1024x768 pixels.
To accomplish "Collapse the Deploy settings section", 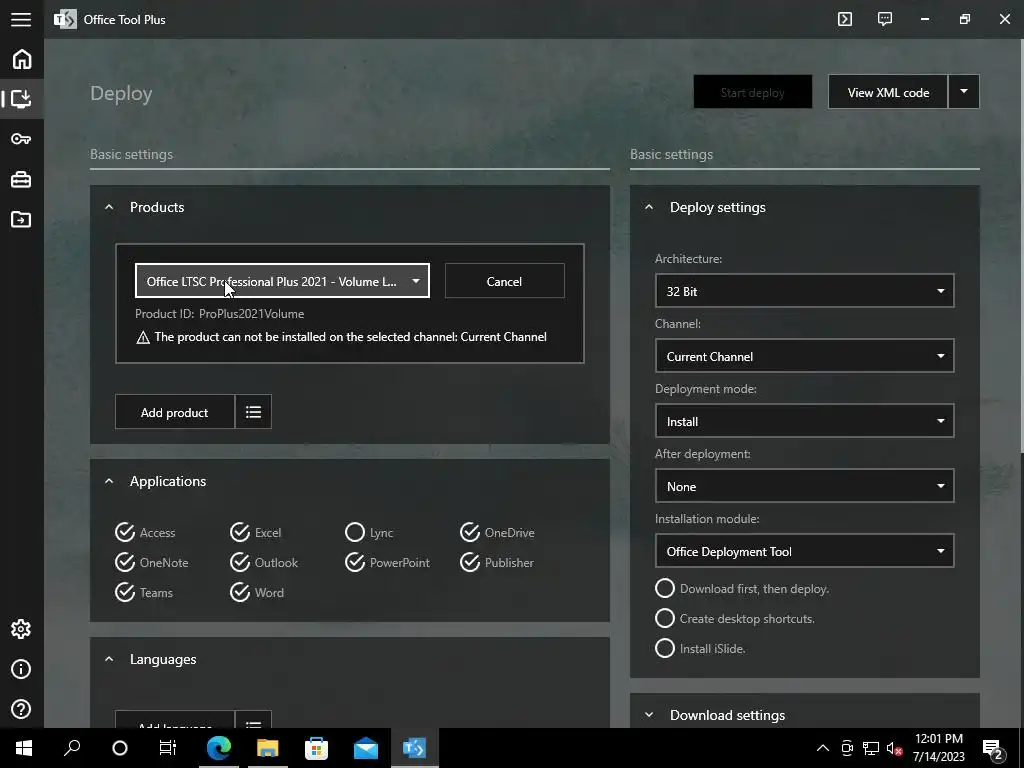I will 649,207.
